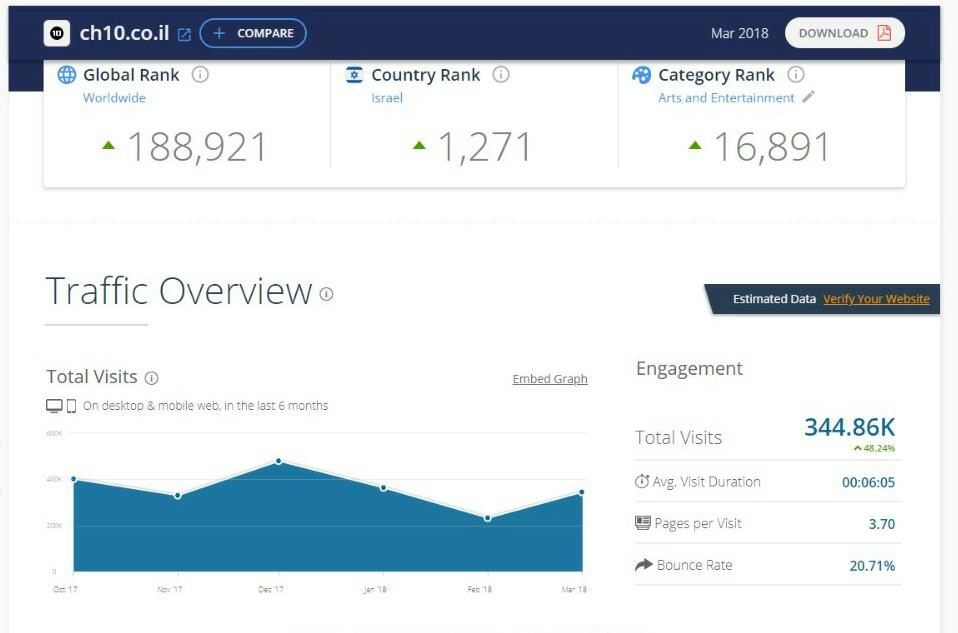
Task: Edit category using the pencil icon
Action: 809,97
